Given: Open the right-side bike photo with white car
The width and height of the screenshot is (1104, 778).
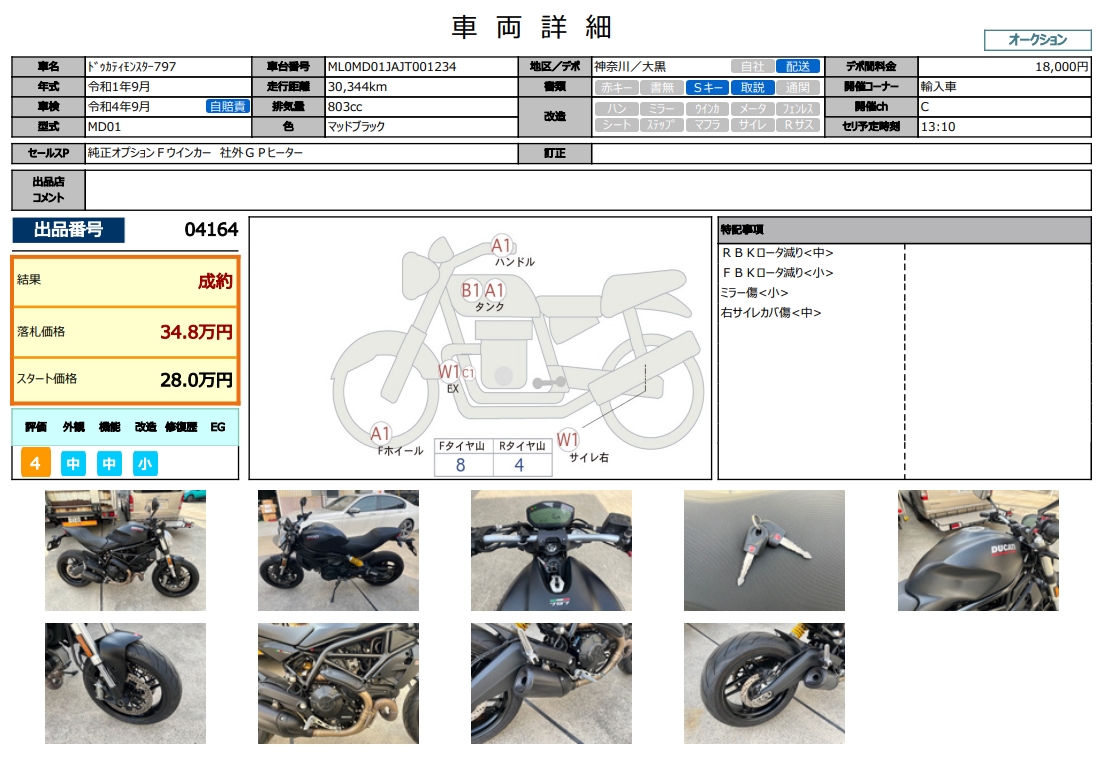Looking at the screenshot, I should click(x=338, y=551).
